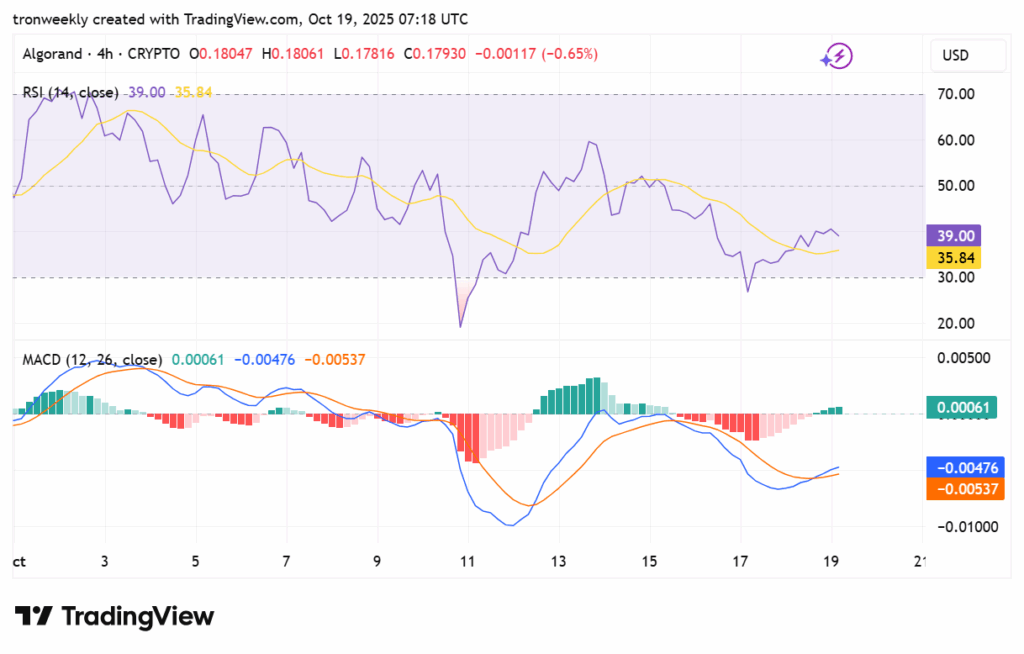Click the yellow 35.84 RSI axis tag
Viewport: 1024px width, 654px height.
(x=955, y=258)
